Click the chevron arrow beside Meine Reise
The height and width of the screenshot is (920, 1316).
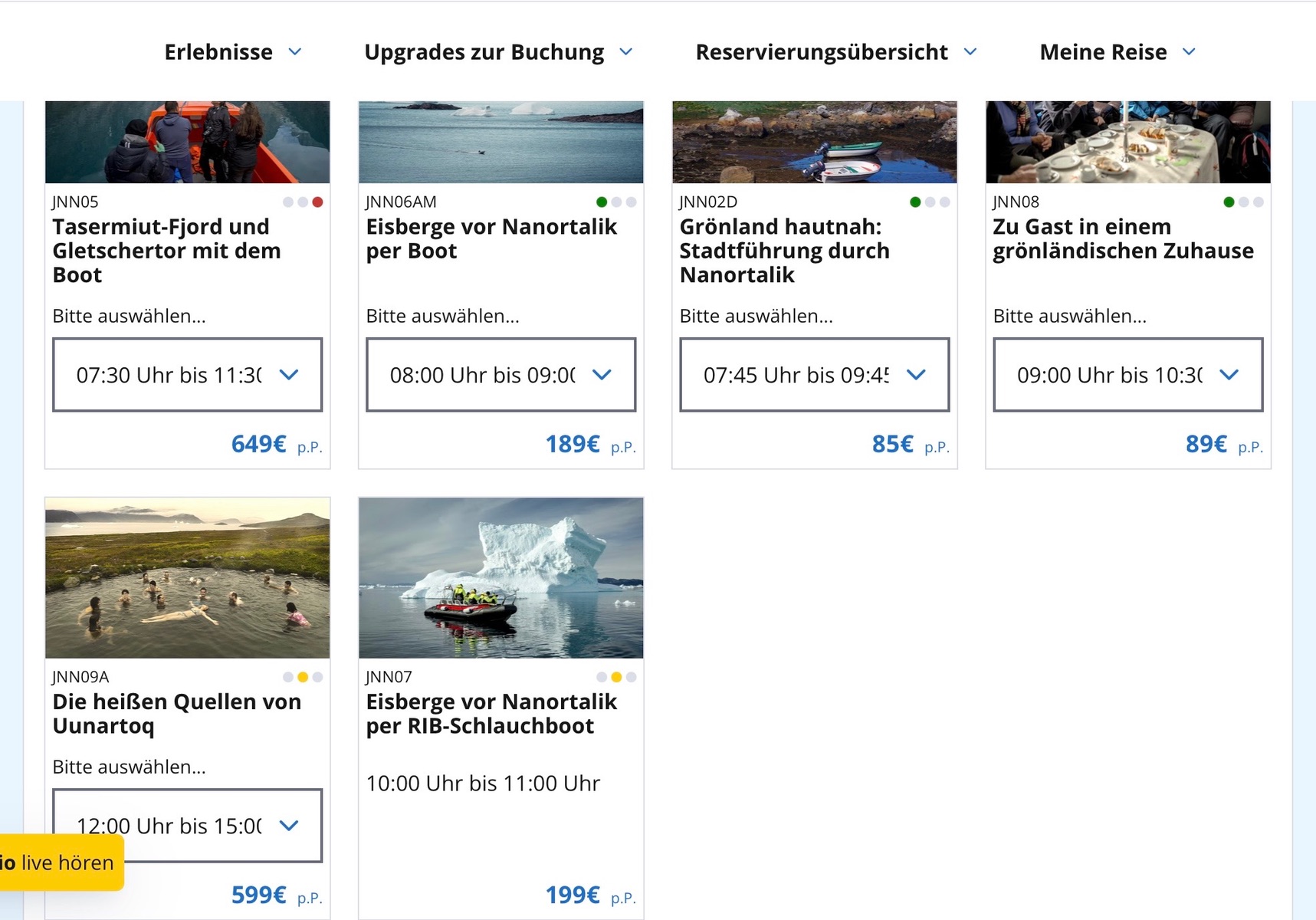(x=1189, y=52)
